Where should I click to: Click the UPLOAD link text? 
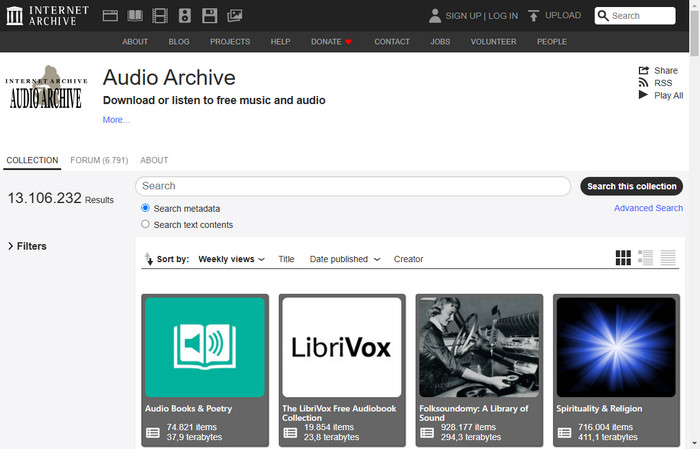563,15
